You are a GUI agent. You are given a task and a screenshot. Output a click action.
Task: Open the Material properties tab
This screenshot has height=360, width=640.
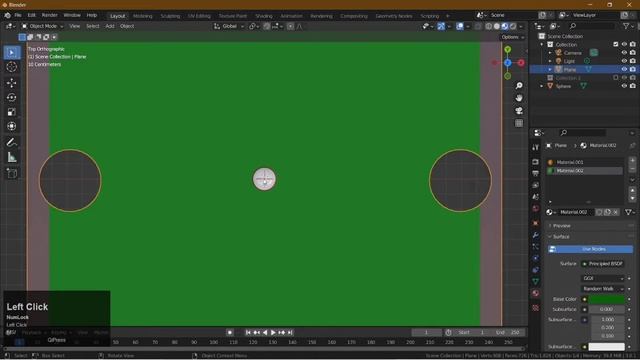(536, 293)
